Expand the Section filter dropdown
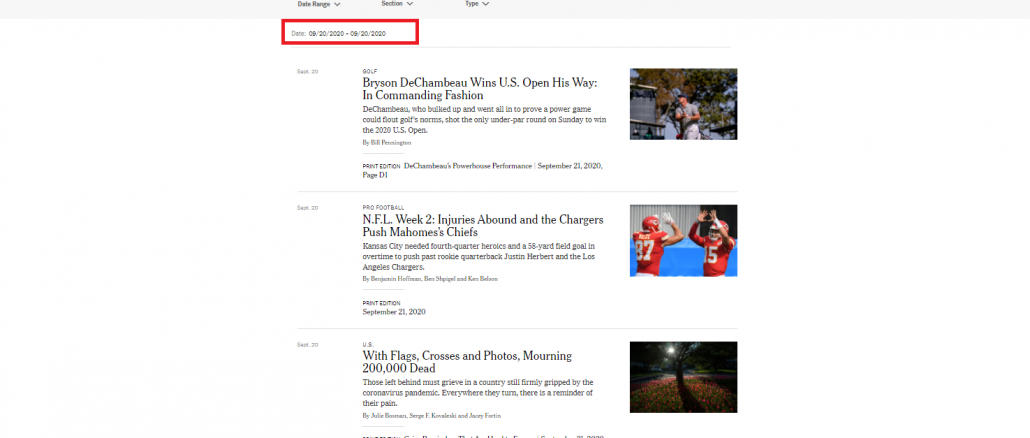The image size is (1030, 438). 397,4
